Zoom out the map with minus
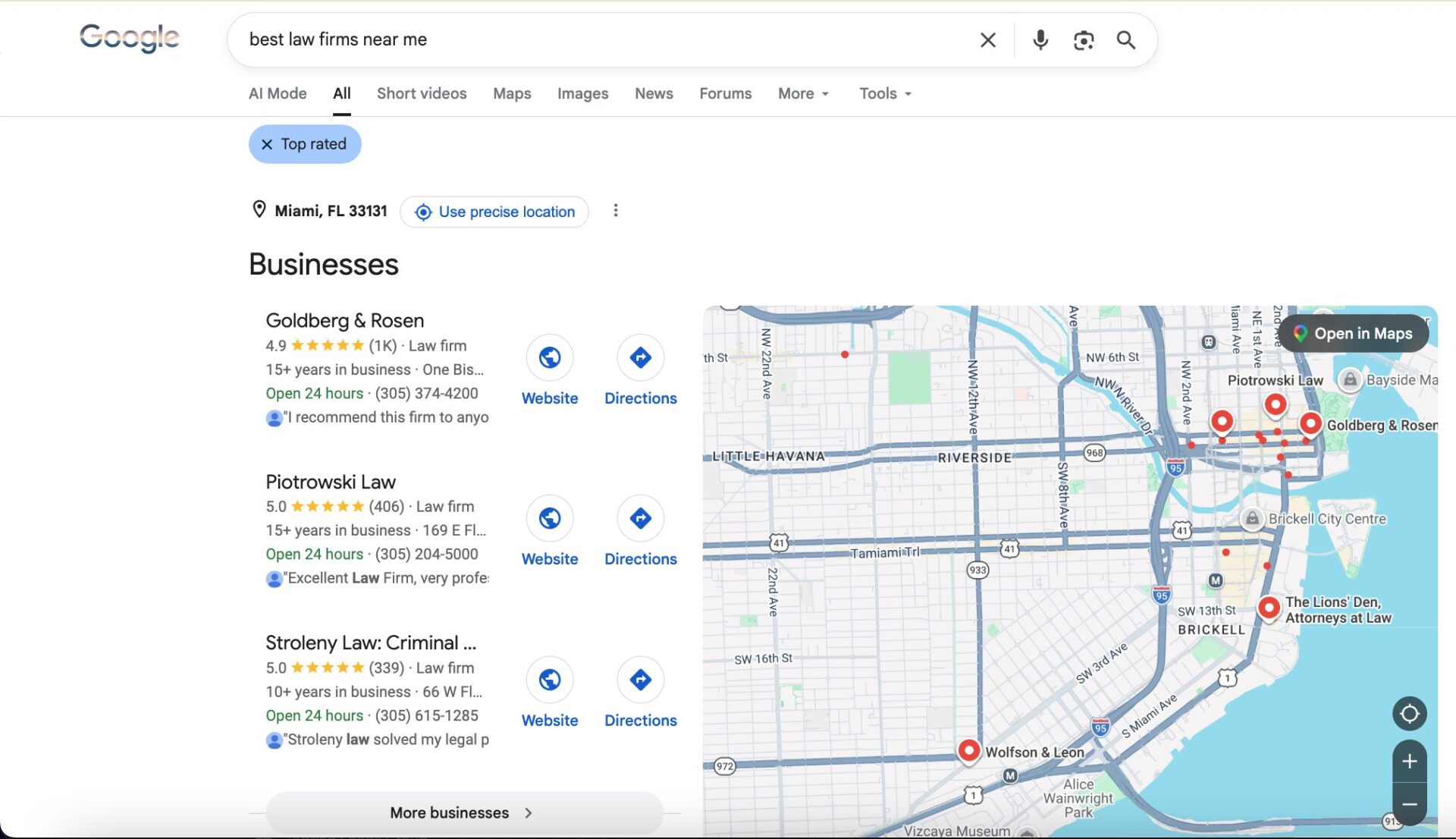The width and height of the screenshot is (1456, 839). coord(1410,804)
